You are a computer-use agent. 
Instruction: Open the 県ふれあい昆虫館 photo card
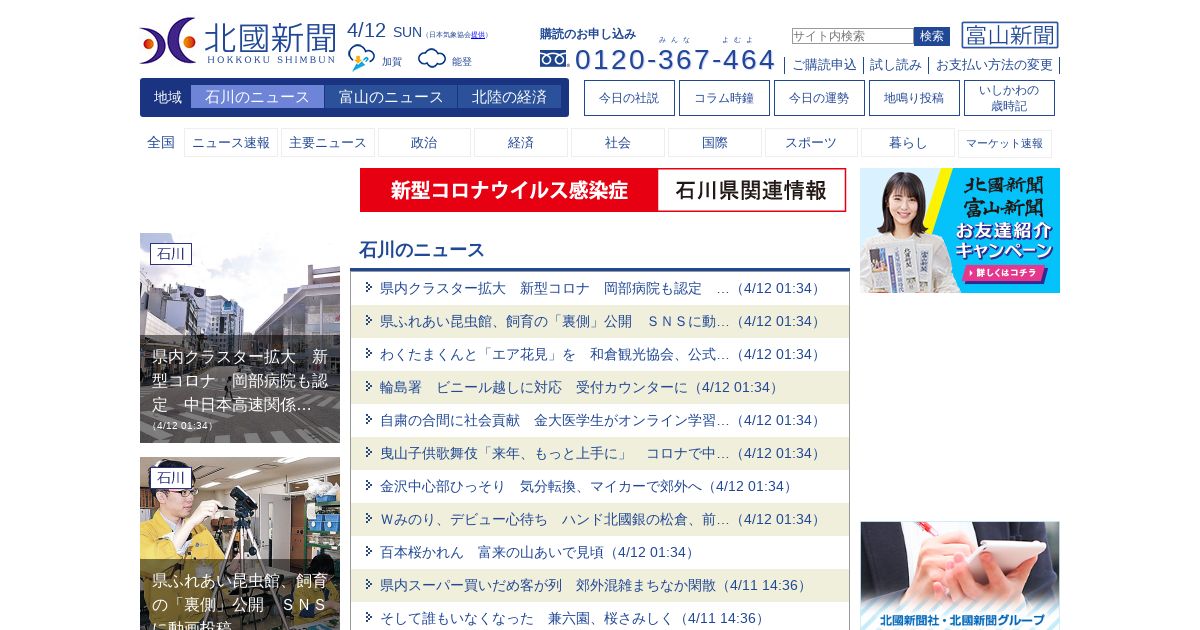tap(240, 543)
